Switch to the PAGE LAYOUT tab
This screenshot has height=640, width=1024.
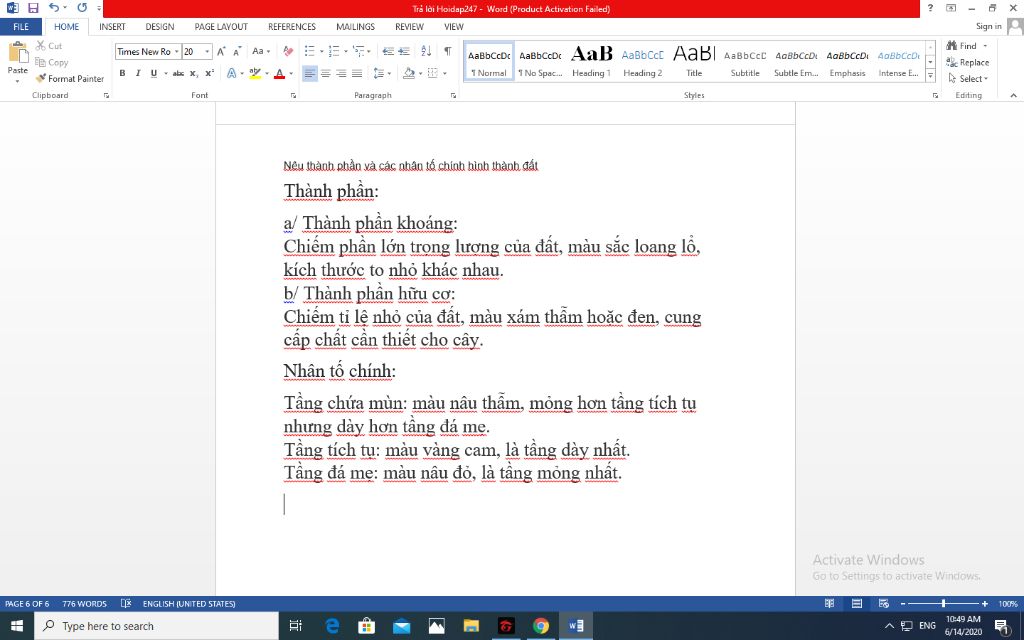point(221,27)
